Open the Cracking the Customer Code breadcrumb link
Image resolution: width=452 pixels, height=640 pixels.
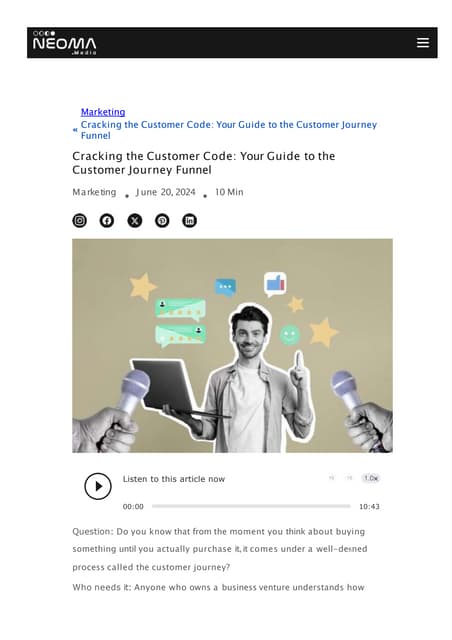pyautogui.click(x=229, y=130)
